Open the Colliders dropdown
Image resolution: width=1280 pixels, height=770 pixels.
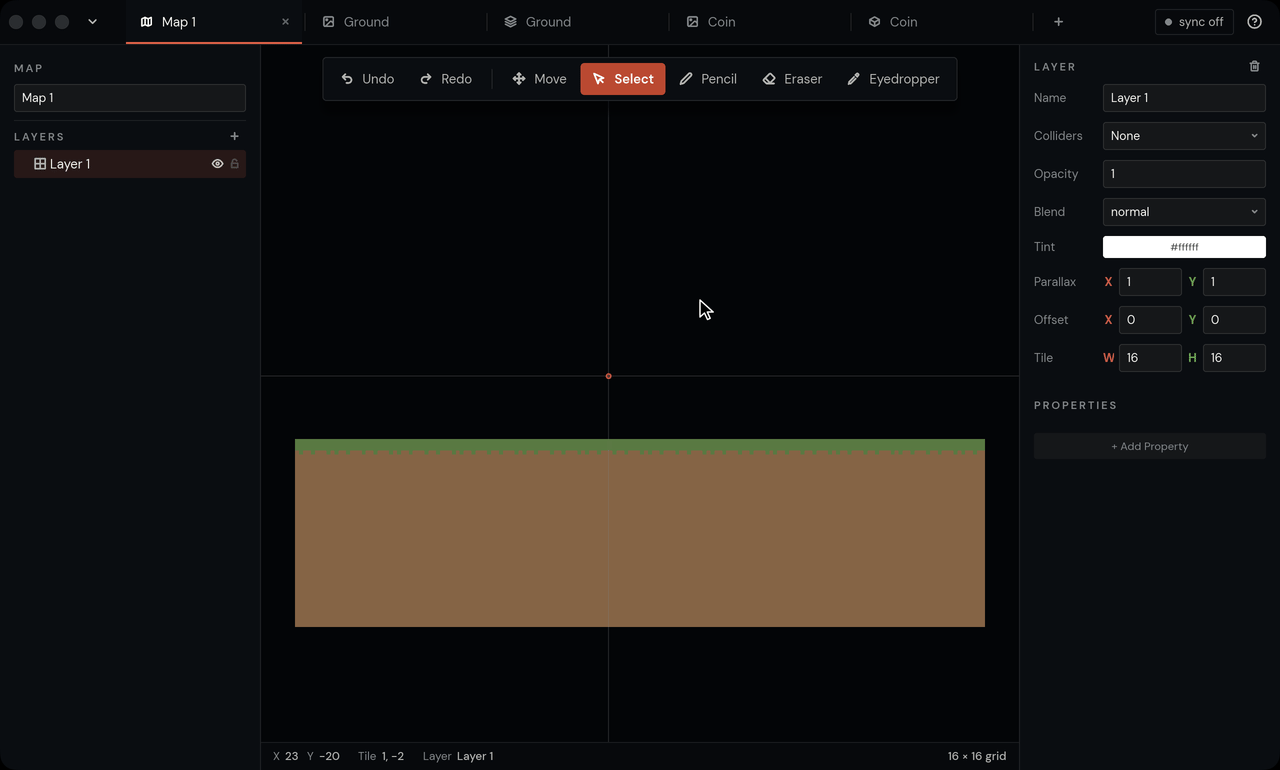pos(1184,136)
